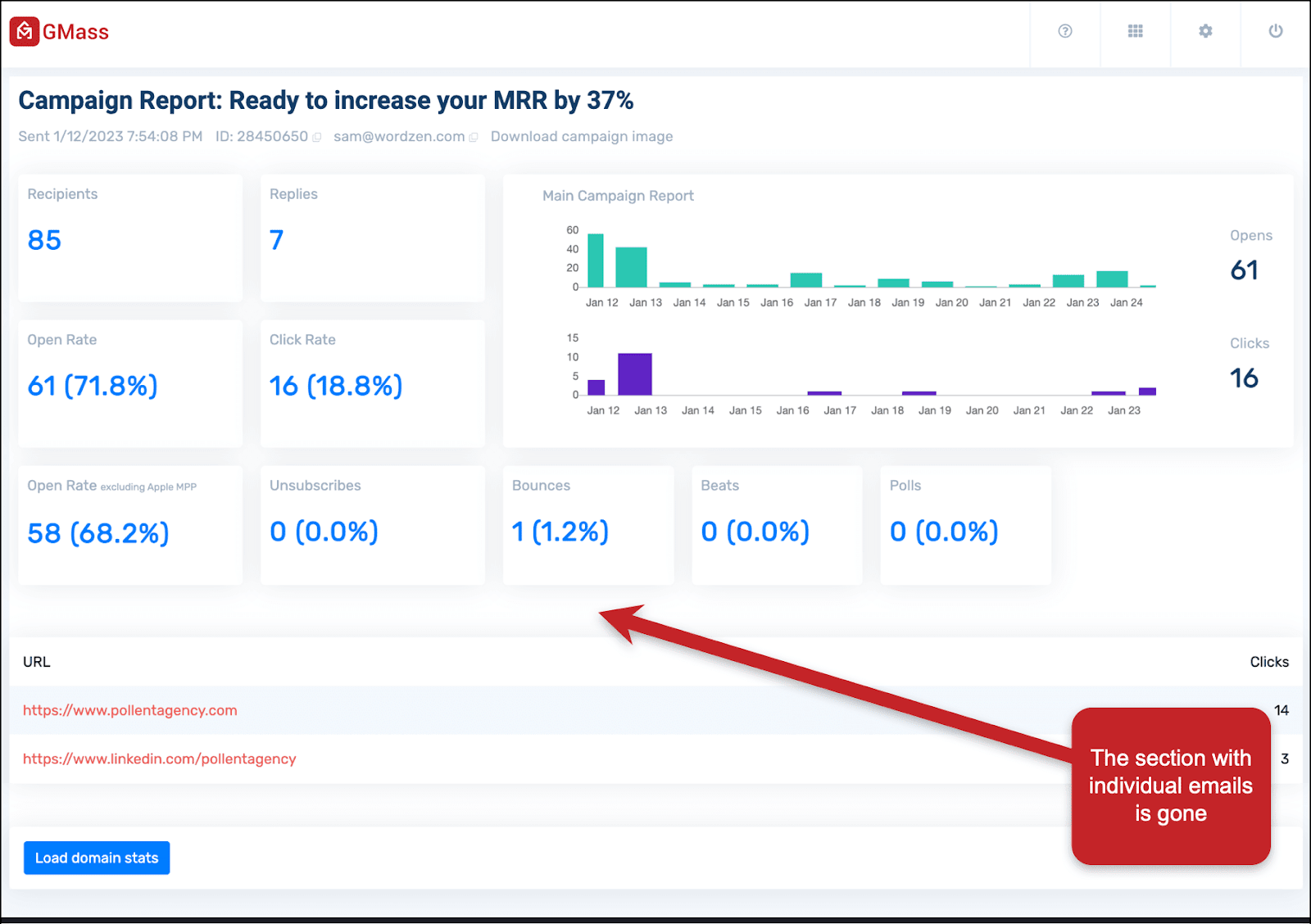This screenshot has height=924, width=1311.
Task: Click the GMass logo icon
Action: (x=25, y=31)
